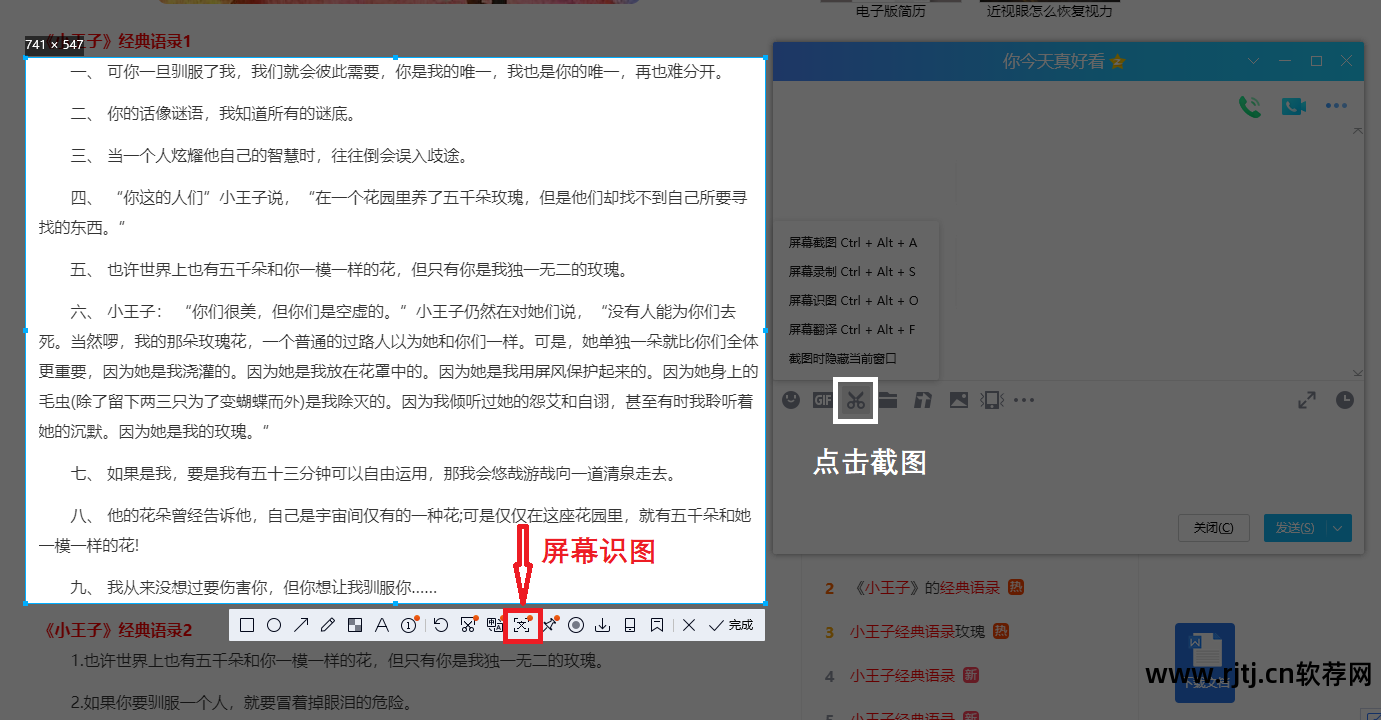Open the emoji picker in chat

point(791,400)
